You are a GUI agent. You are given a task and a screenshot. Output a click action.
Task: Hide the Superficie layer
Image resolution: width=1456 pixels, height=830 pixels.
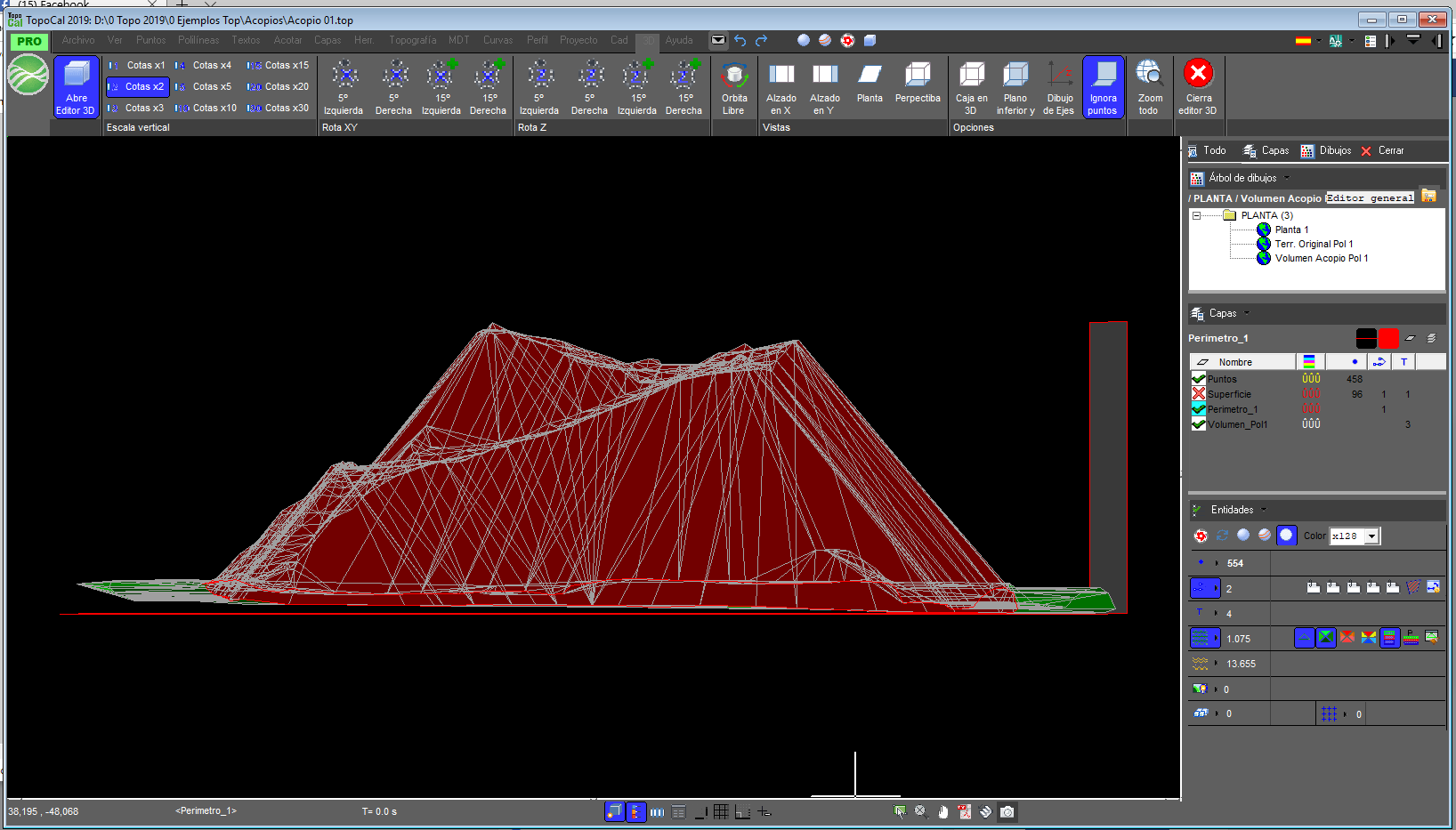coord(1199,393)
